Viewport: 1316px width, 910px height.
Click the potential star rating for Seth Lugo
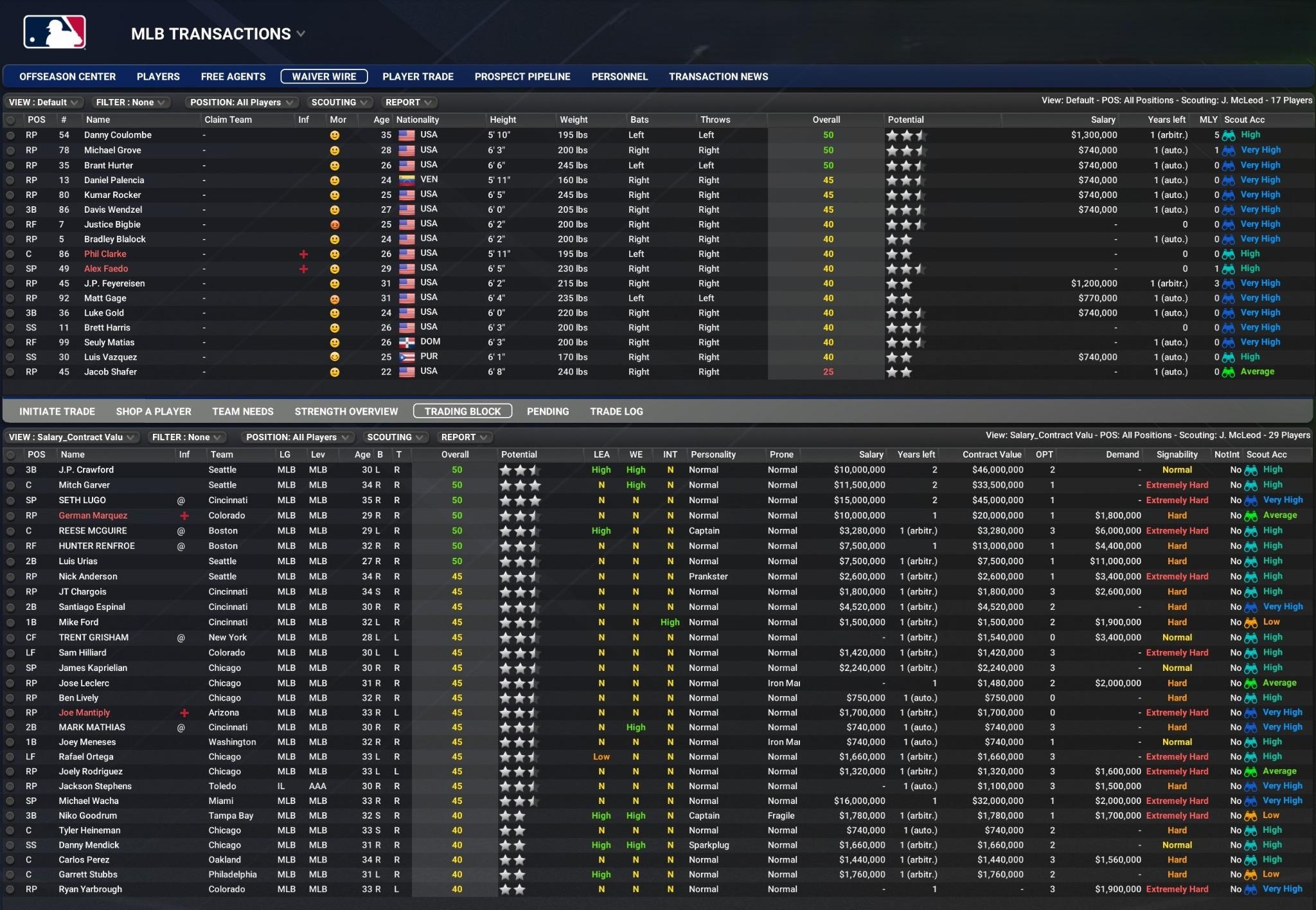(x=520, y=500)
